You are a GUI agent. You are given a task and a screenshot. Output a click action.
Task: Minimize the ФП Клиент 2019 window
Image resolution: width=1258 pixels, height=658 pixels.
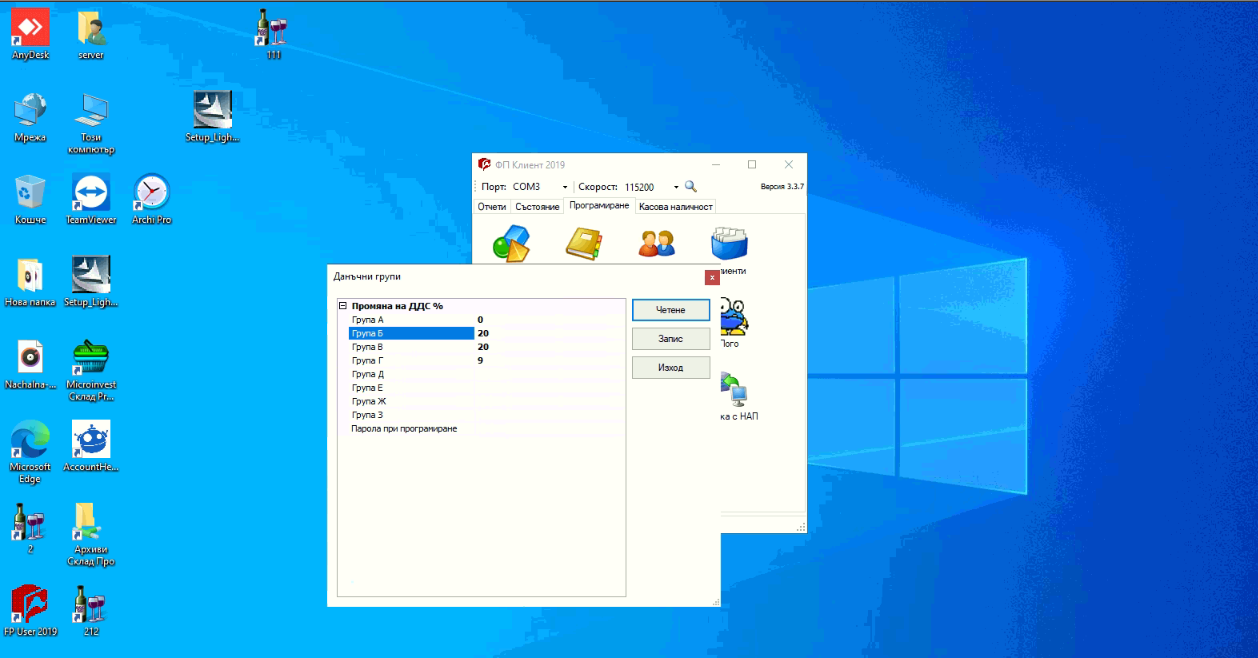(716, 164)
